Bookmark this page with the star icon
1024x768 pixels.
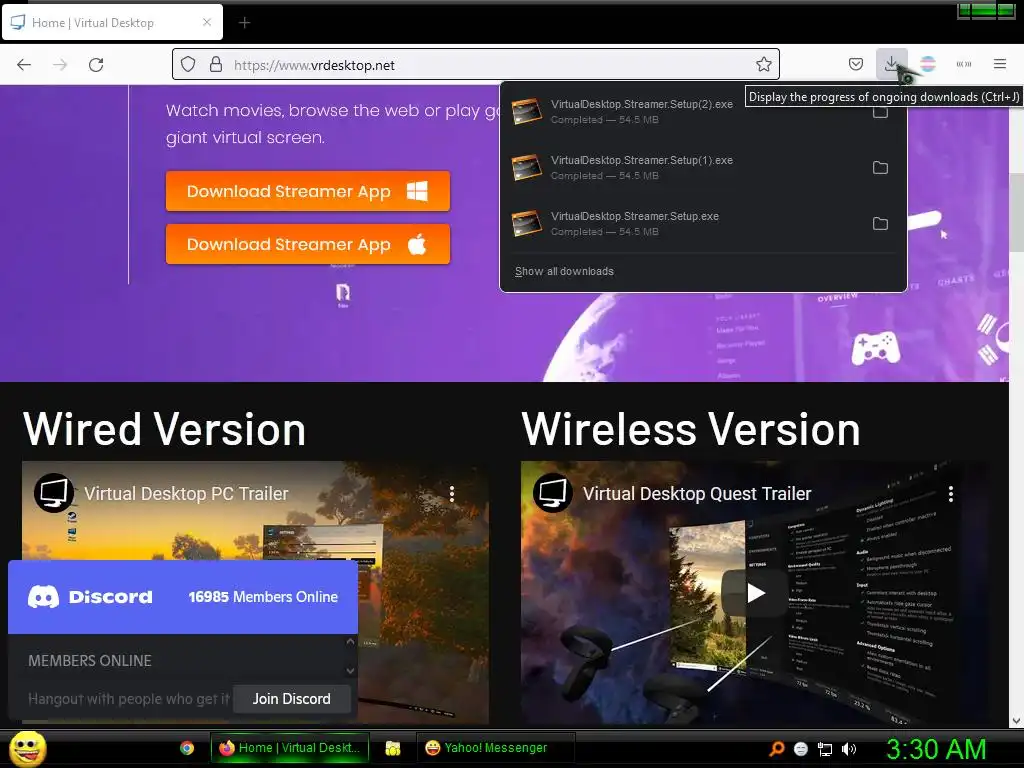coord(763,64)
